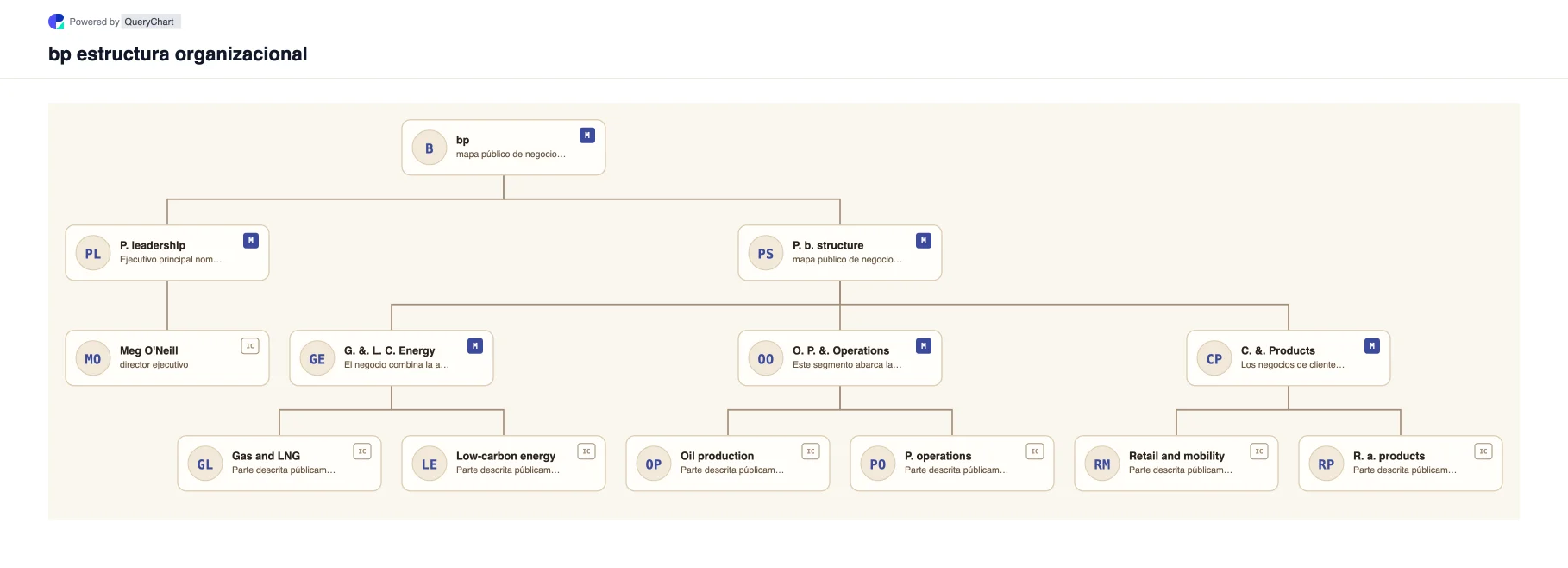Select the "P. b. structure" node title
The image size is (1568, 568).
pyautogui.click(x=828, y=245)
